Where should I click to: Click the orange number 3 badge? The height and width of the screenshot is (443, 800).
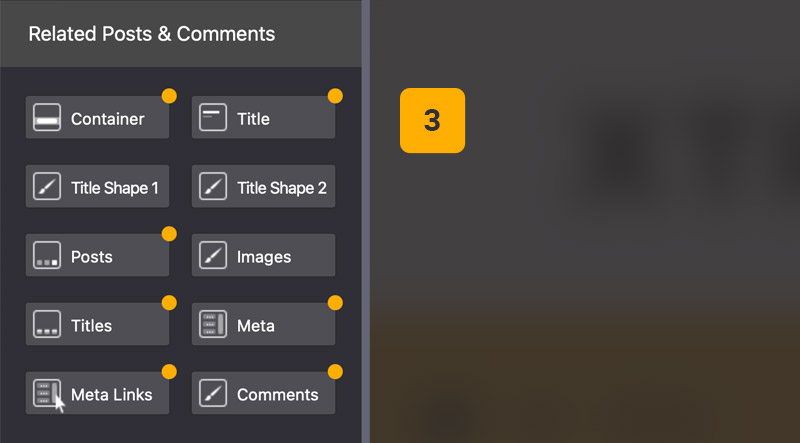pyautogui.click(x=432, y=121)
